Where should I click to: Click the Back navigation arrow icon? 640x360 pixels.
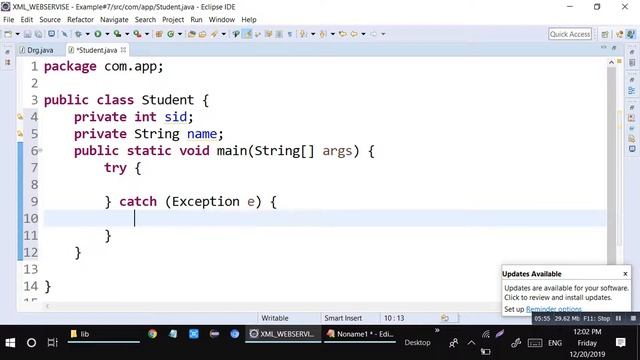click(x=354, y=34)
